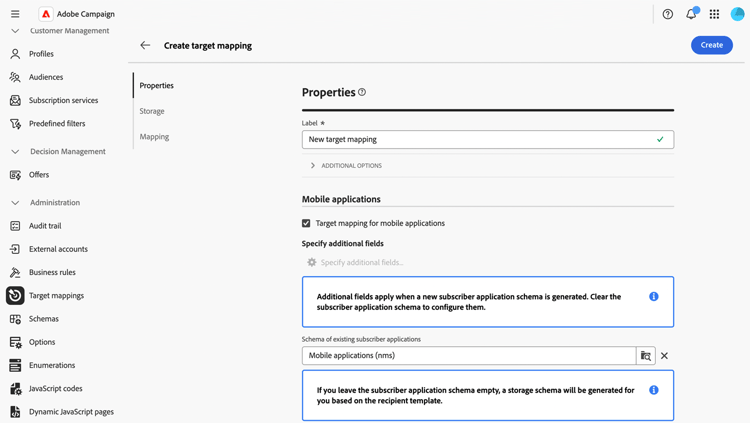The height and width of the screenshot is (423, 750).
Task: Click the Options icon in sidebar
Action: (15, 342)
